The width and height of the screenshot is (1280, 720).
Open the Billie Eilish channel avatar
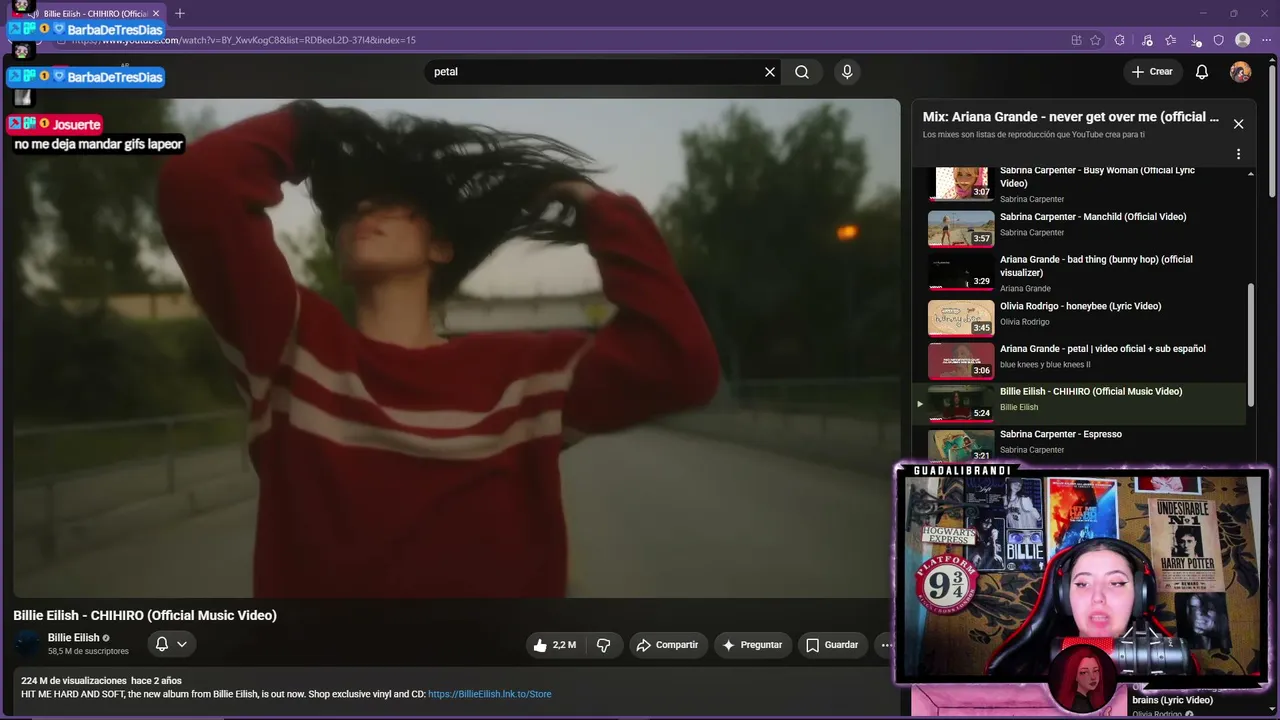pyautogui.click(x=27, y=644)
